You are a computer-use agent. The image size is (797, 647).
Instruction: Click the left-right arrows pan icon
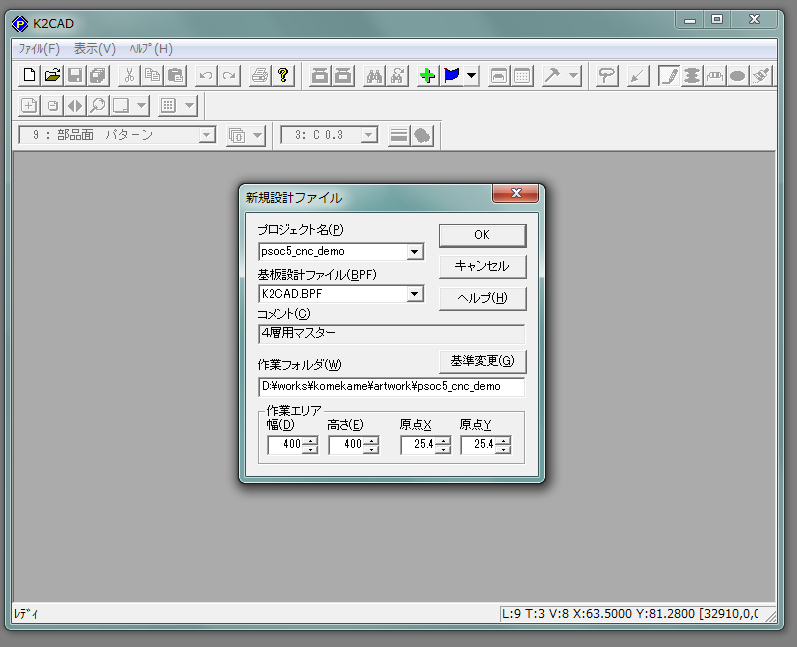(x=75, y=106)
